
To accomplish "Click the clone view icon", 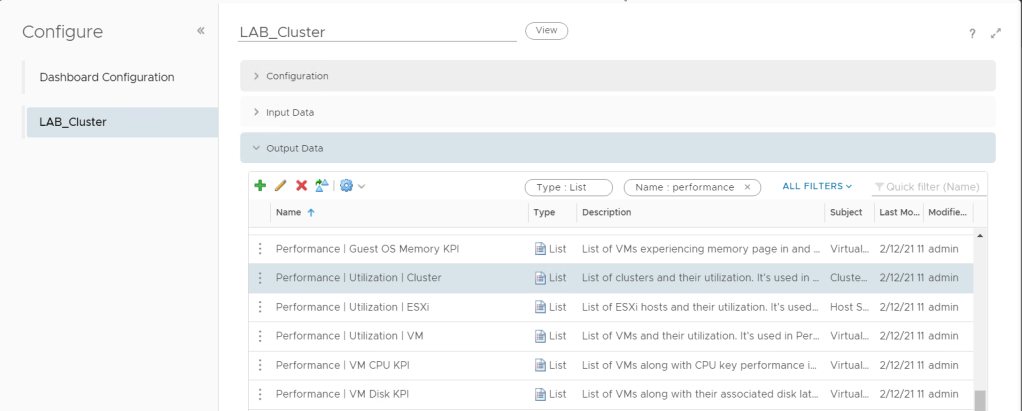I will [x=321, y=186].
